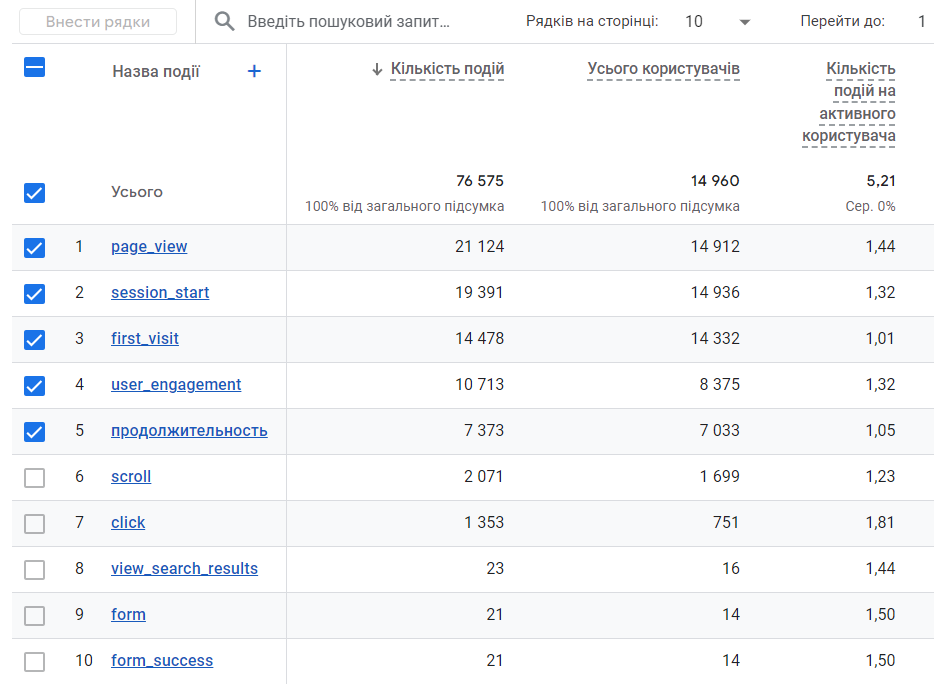Viewport: 934px width, 687px height.
Task: Click the plus icon to add dimension
Action: (x=254, y=71)
